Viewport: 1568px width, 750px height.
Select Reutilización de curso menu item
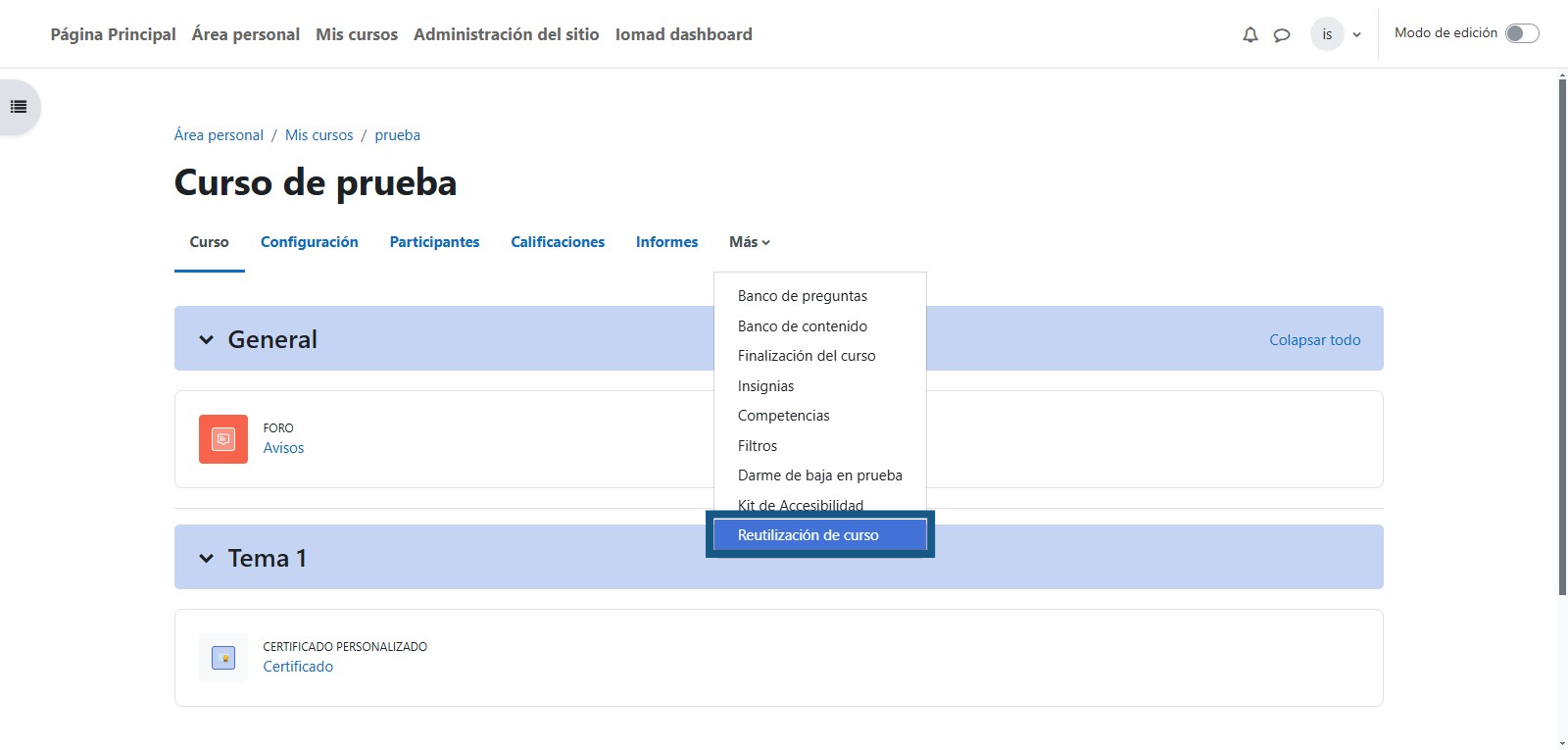pos(808,535)
